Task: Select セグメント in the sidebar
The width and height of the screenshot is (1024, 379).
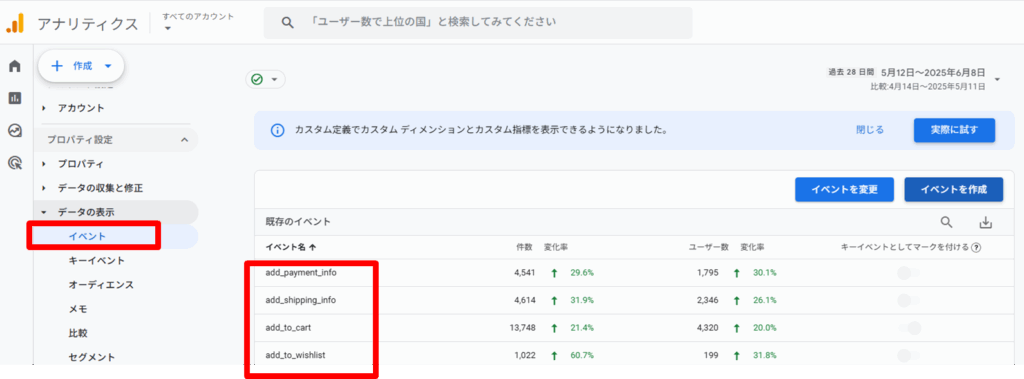Action: coord(92,357)
